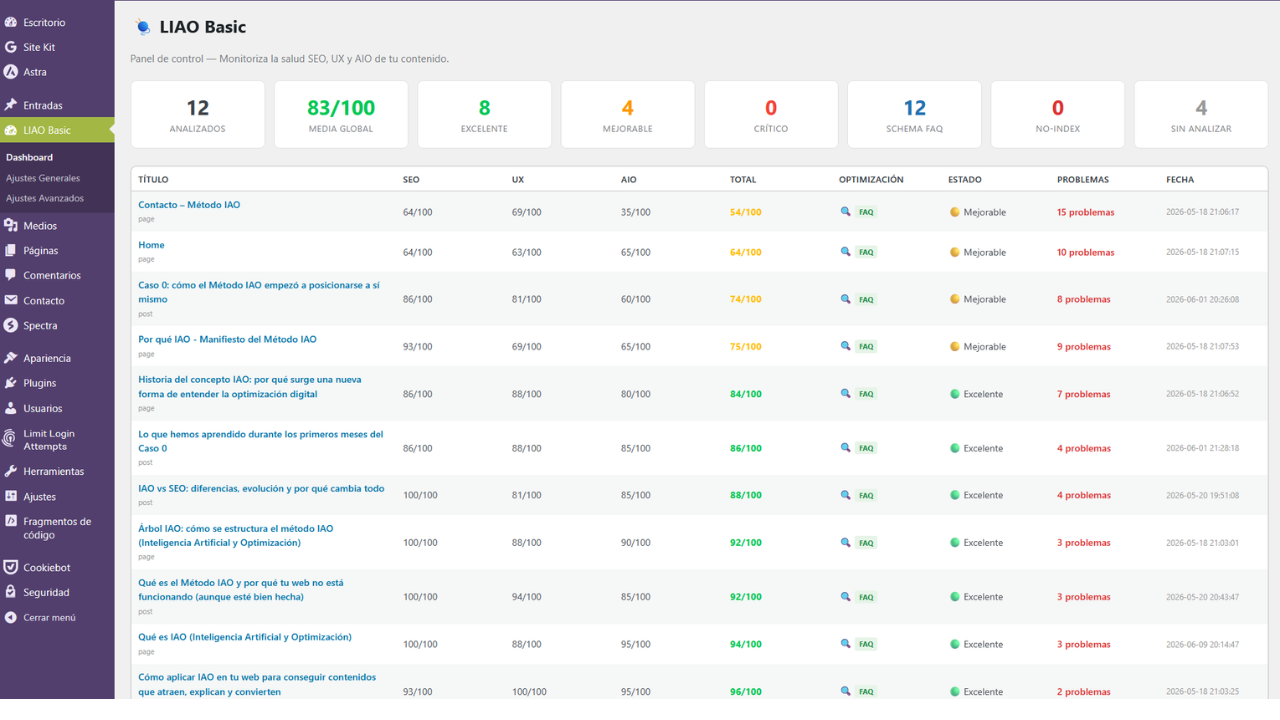The image size is (1280, 720).
Task: Select the Dashboard submenu item
Action: point(29,157)
